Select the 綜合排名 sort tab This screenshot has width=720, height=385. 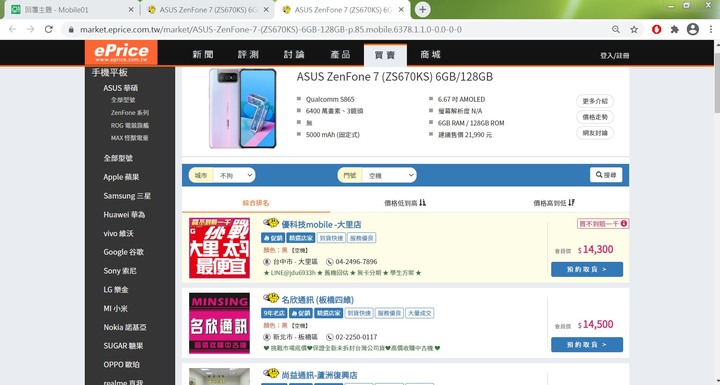[256, 203]
